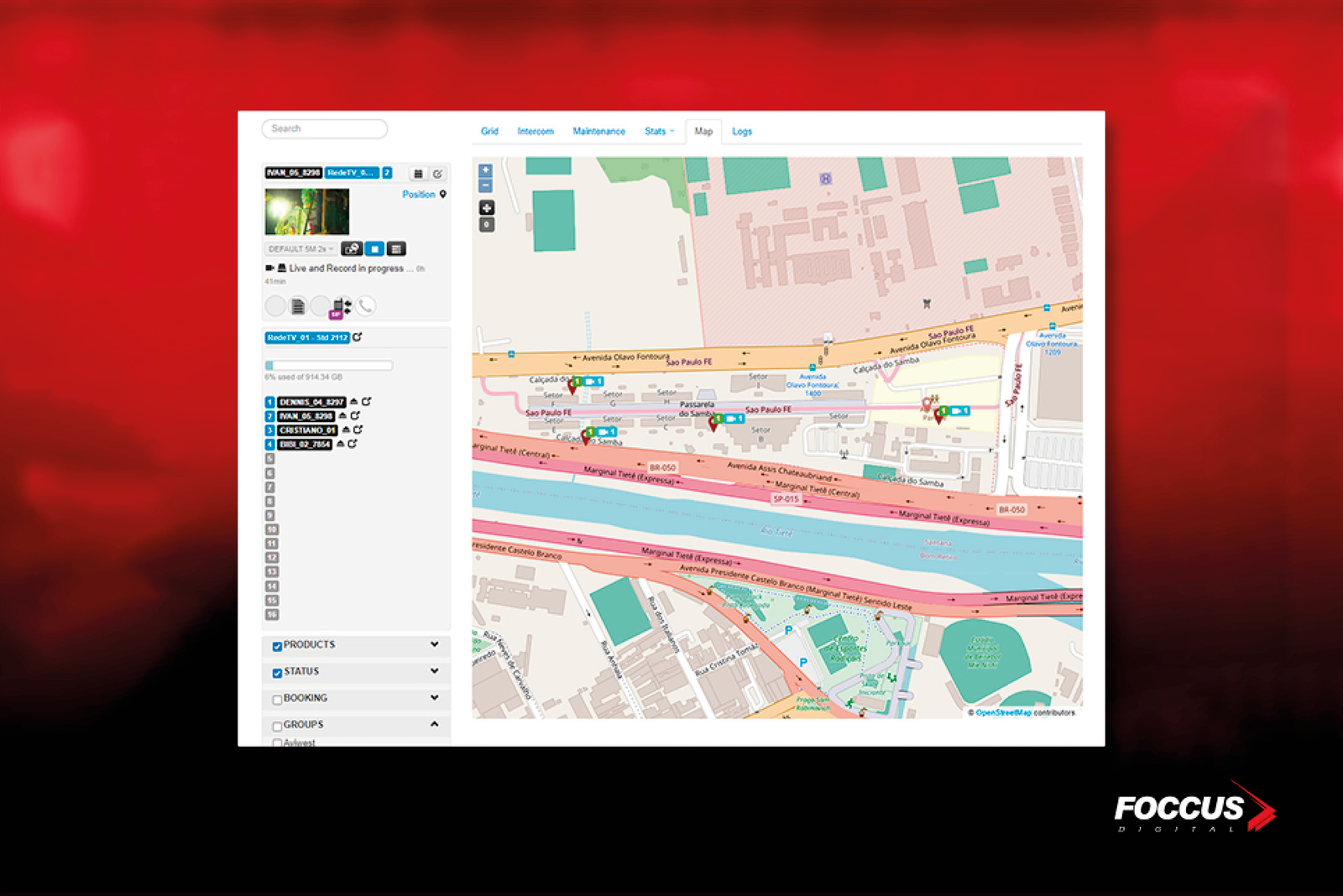The width and height of the screenshot is (1343, 896).
Task: Collapse the GROUPS section chevron
Action: click(x=434, y=724)
